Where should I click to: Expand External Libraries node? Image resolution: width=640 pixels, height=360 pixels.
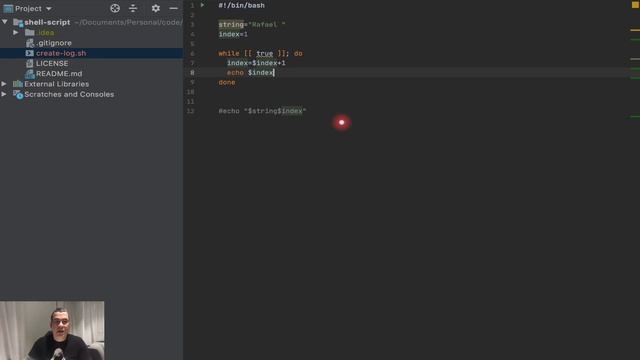click(x=4, y=84)
